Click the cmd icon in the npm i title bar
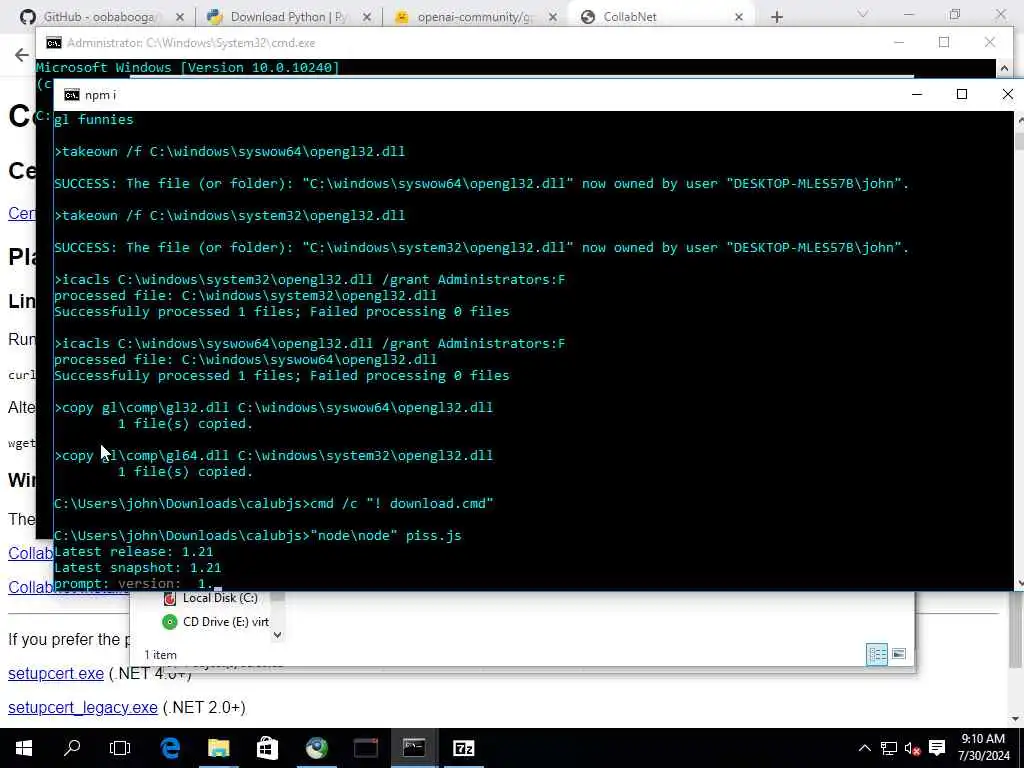 tap(72, 95)
